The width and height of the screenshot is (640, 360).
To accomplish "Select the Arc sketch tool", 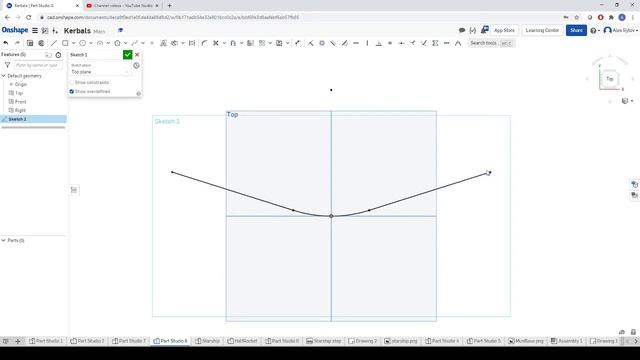I will pos(100,43).
